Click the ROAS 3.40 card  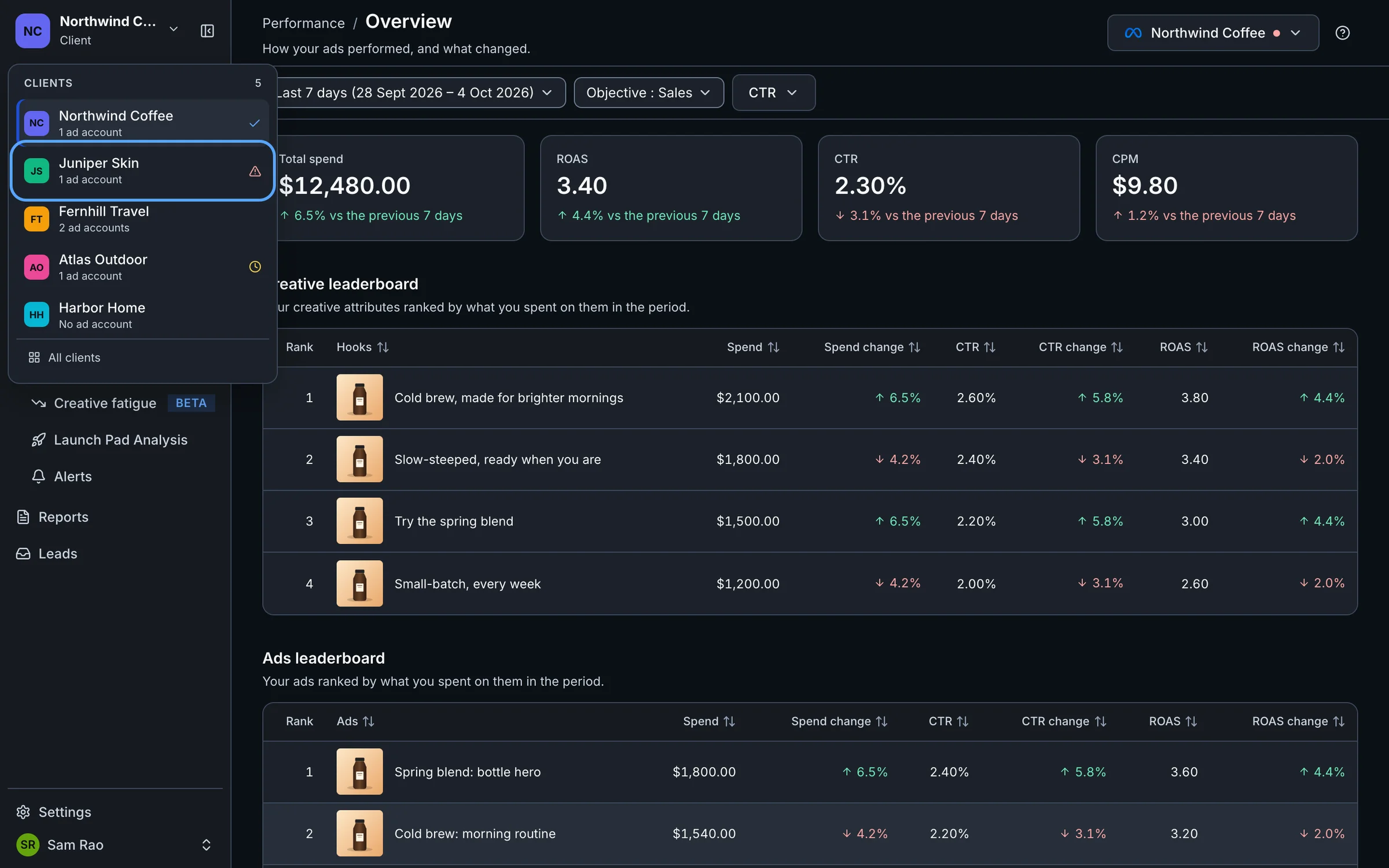click(x=671, y=188)
